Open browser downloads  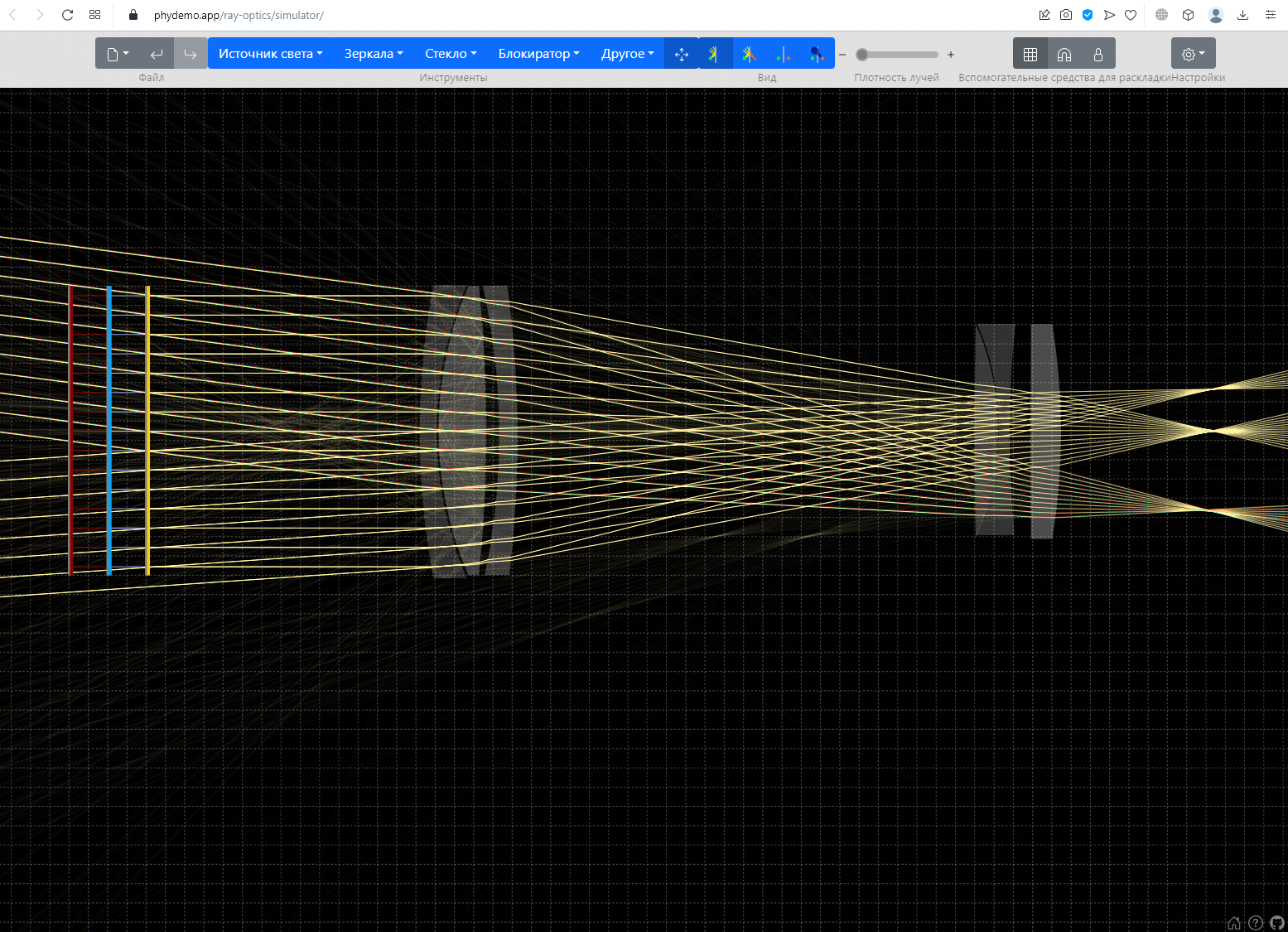[x=1243, y=15]
